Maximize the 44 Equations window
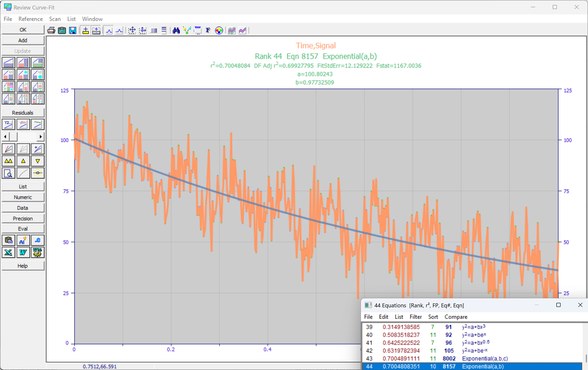The height and width of the screenshot is (370, 588). click(558, 305)
